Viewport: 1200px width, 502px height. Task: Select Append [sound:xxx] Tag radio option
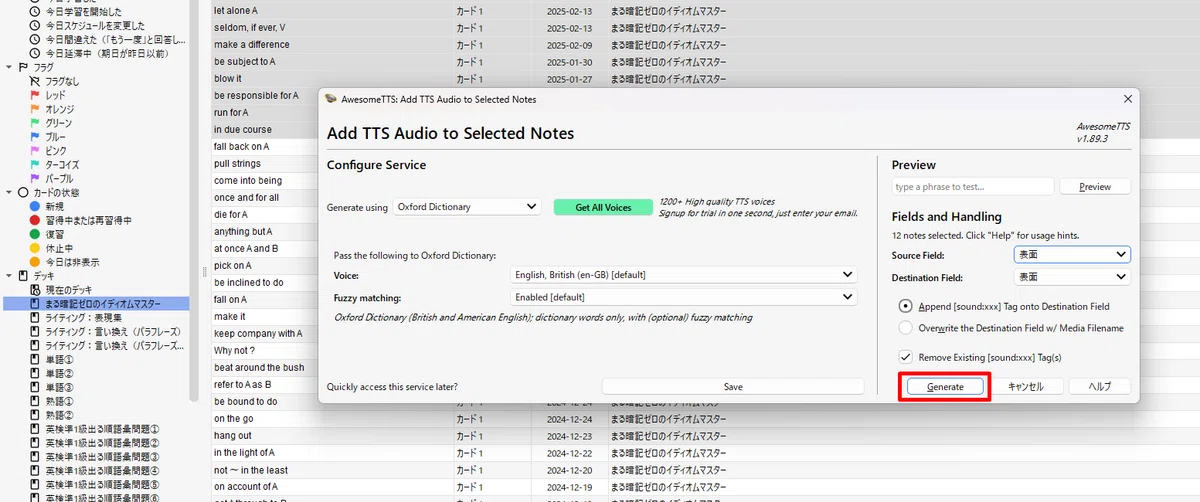(906, 306)
